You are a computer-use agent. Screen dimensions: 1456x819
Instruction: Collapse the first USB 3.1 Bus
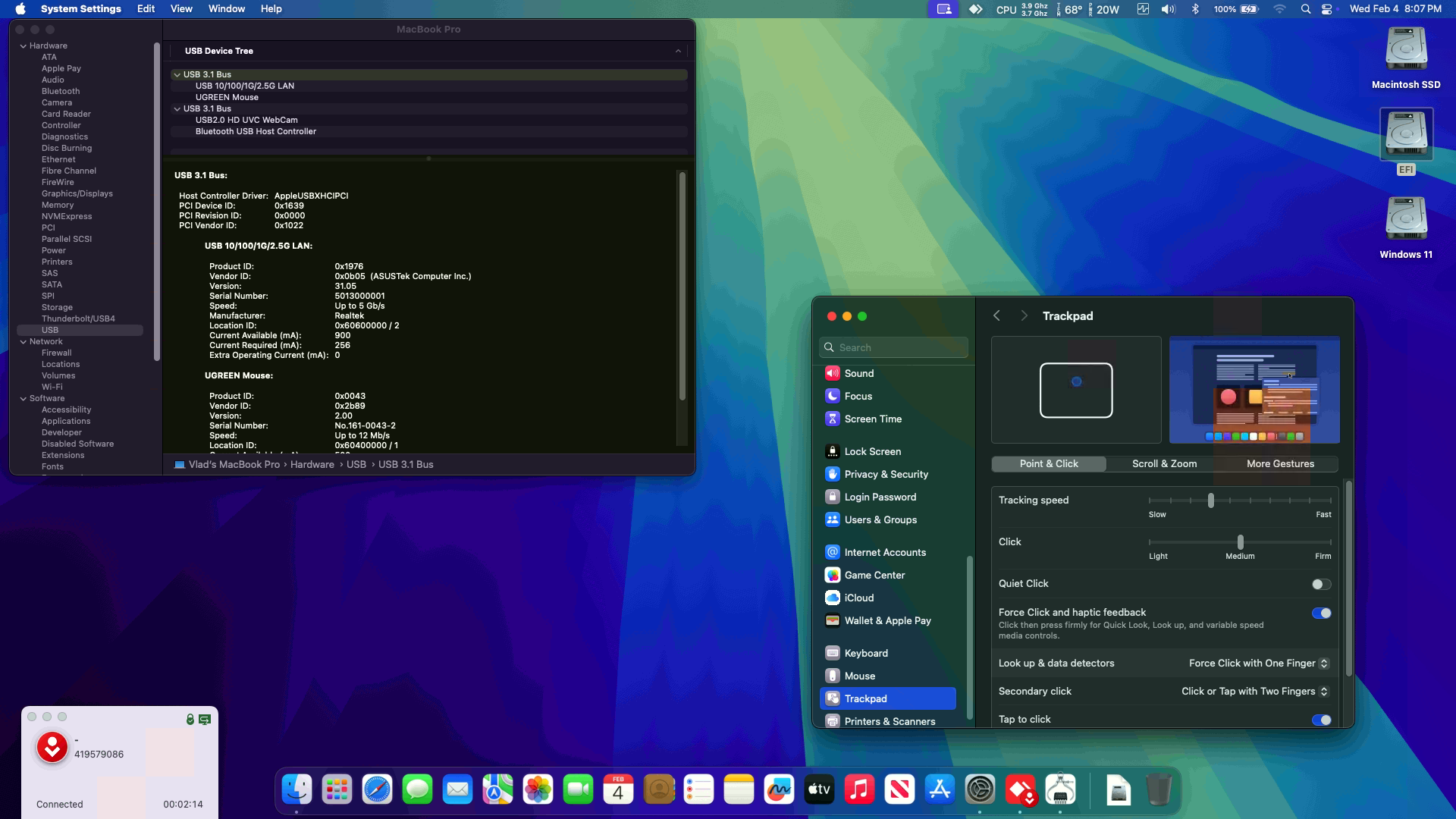click(x=177, y=74)
